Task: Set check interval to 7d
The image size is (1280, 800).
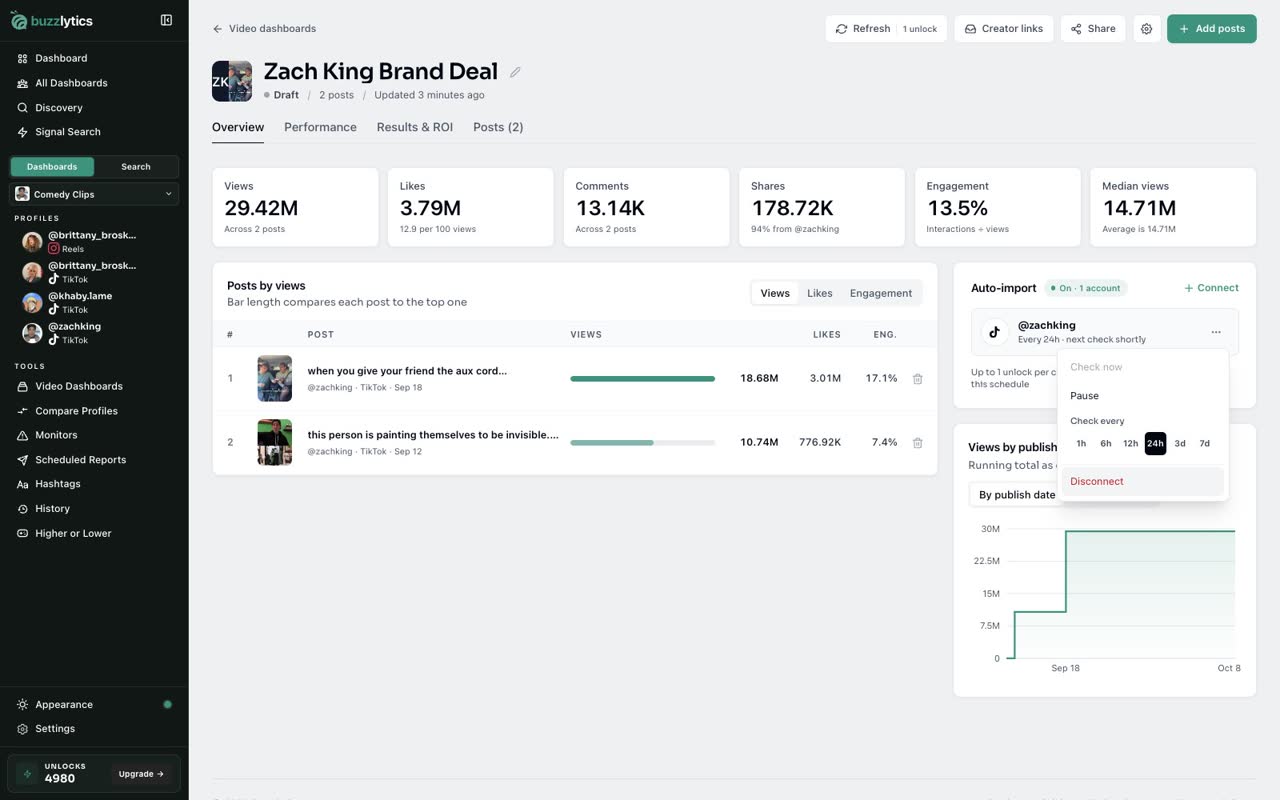Action: pos(1204,443)
